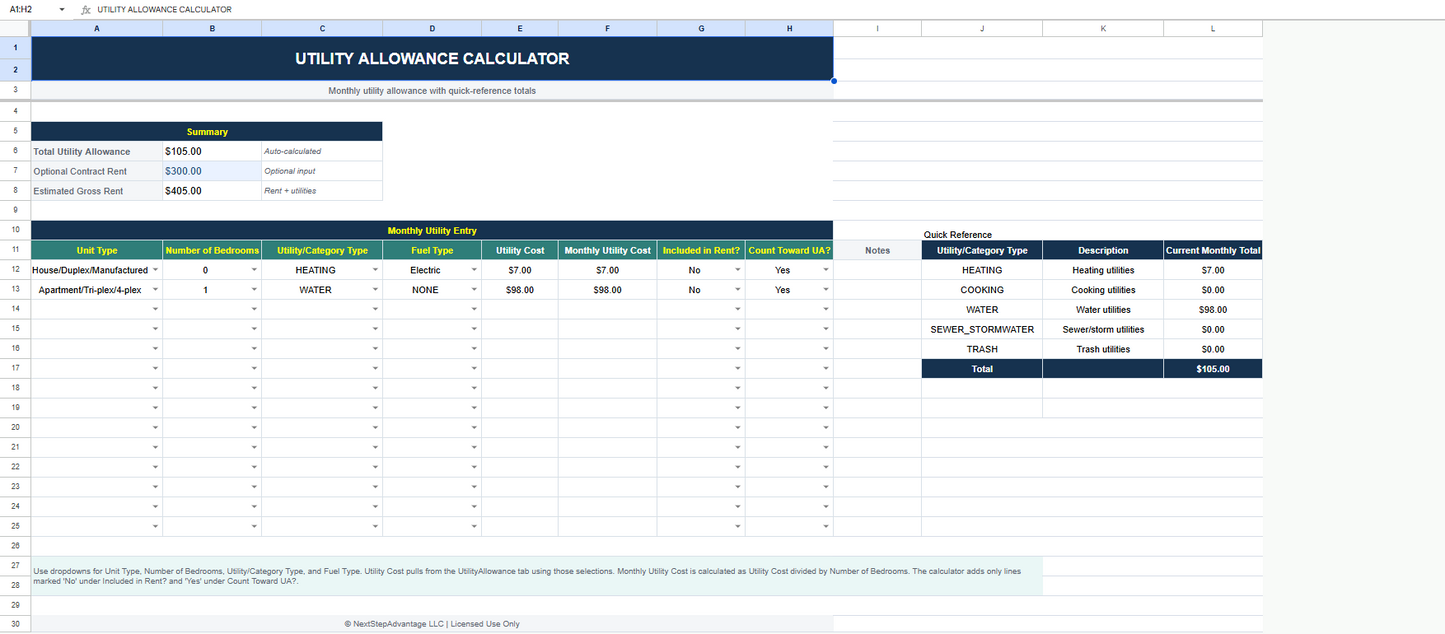Click Utility Cost cell showing $7.00
Image resolution: width=1445 pixels, height=634 pixels.
520,270
